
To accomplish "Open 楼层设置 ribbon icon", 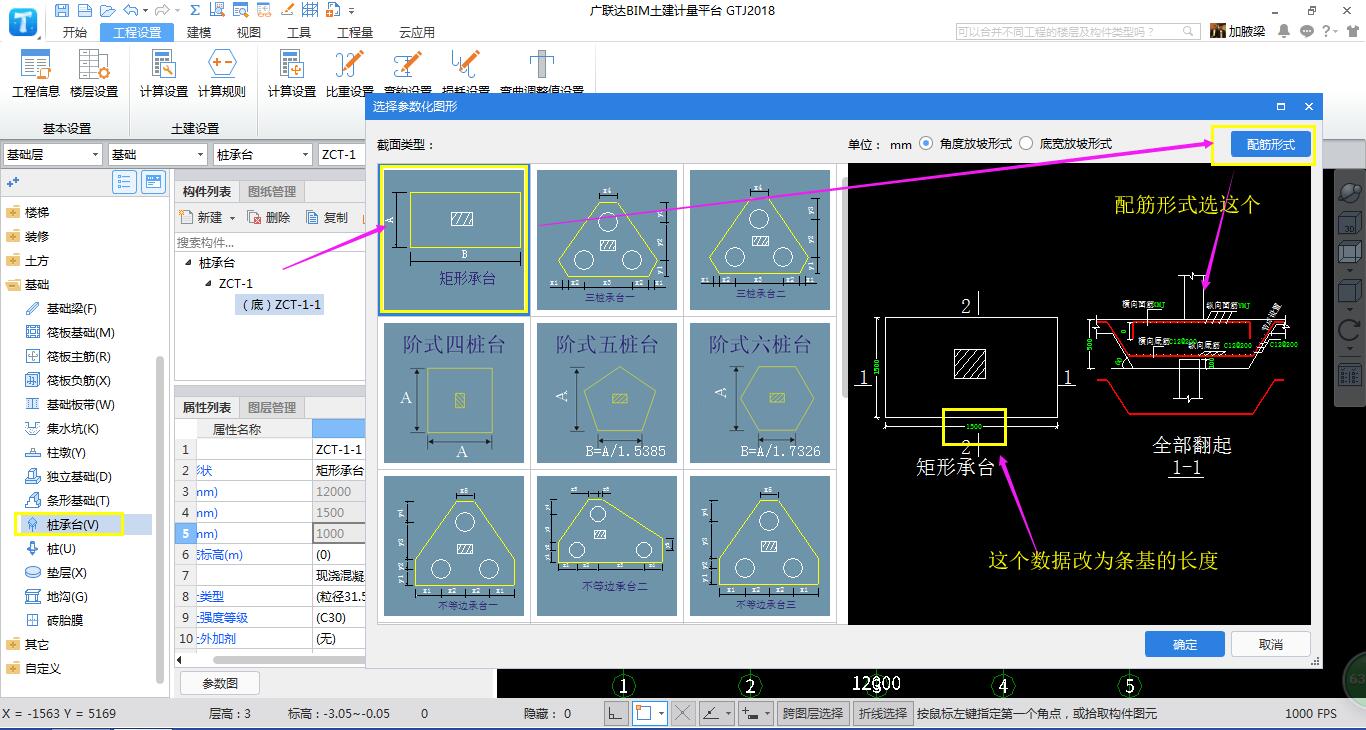I will click(94, 73).
